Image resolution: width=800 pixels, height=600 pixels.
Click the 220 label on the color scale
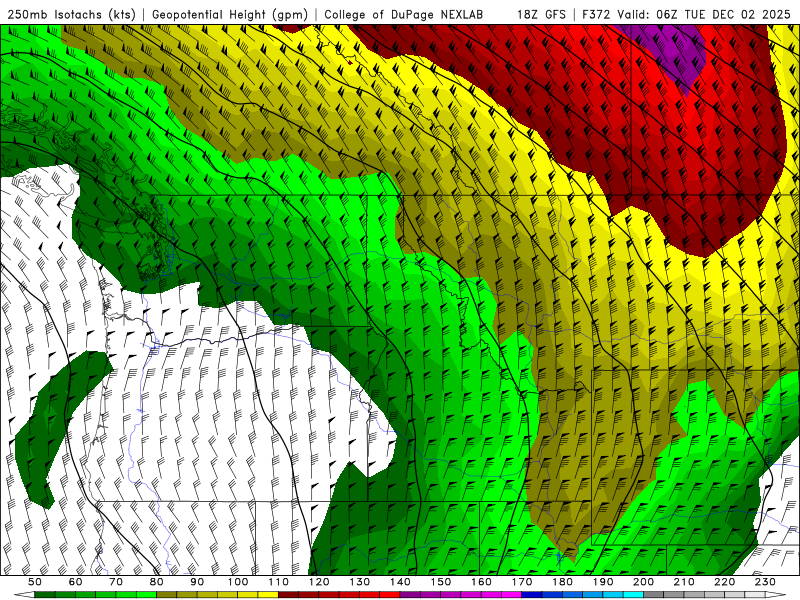click(x=725, y=582)
